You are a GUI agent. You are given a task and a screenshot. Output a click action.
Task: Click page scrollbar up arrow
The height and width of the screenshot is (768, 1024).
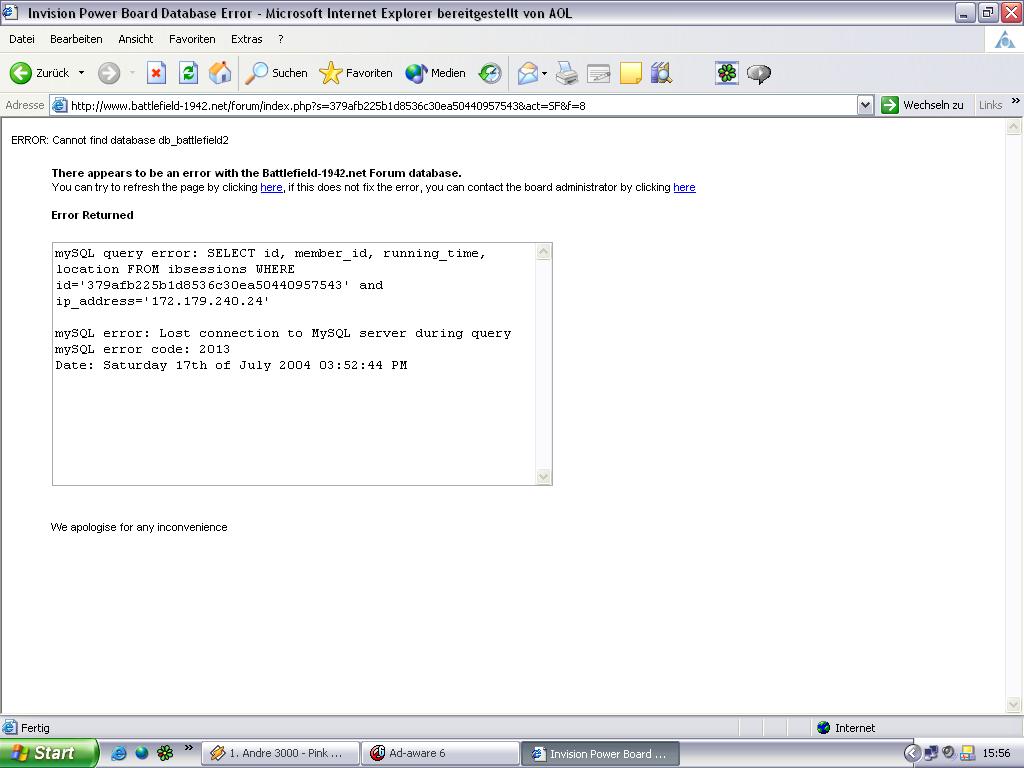click(x=1014, y=127)
